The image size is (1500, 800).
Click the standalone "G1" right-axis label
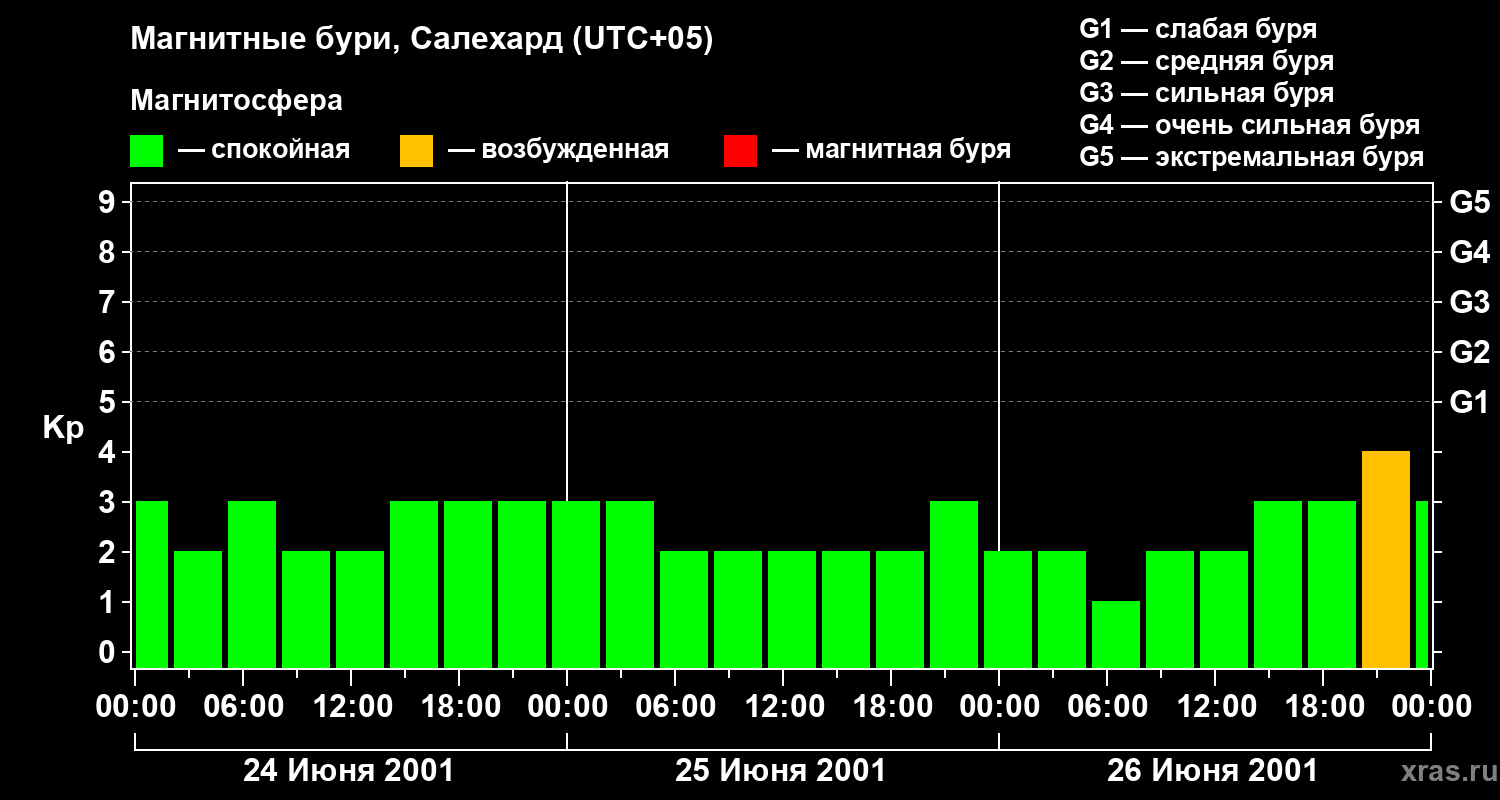coord(1469,402)
